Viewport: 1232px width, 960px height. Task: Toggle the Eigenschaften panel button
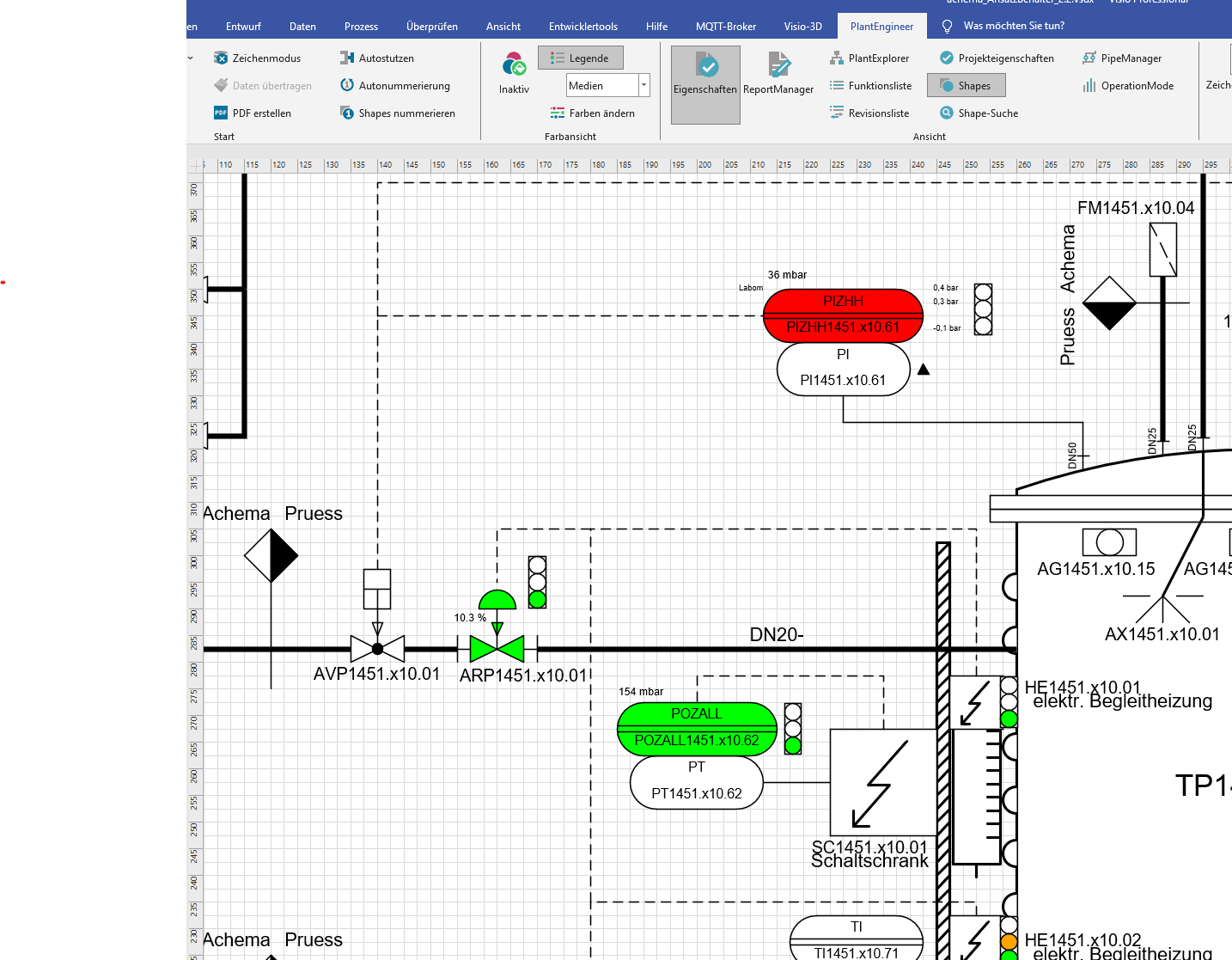point(705,85)
